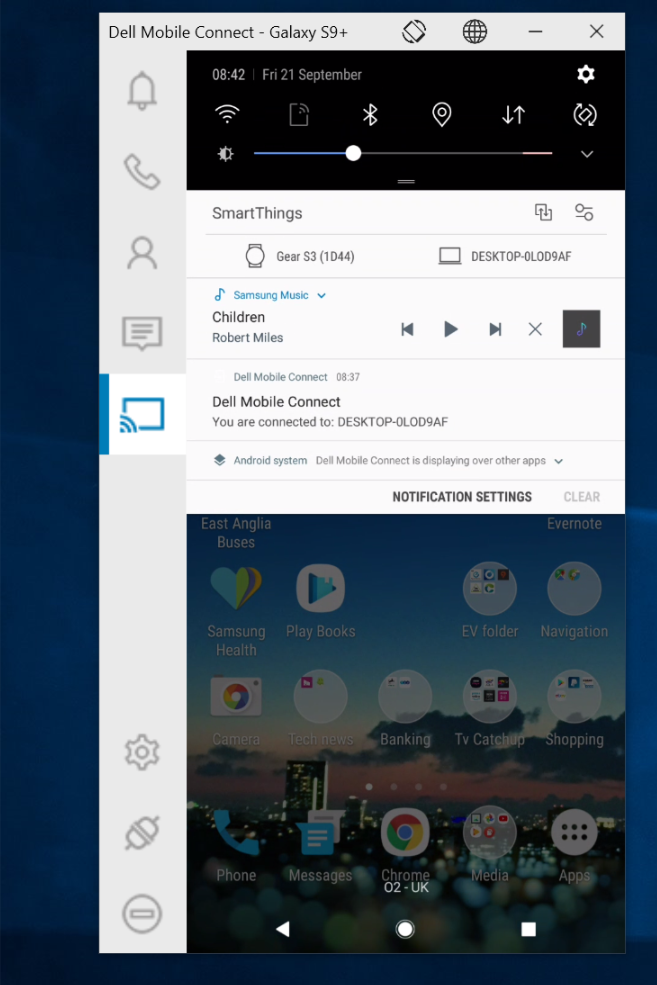Click the Android system layers icon
The width and height of the screenshot is (657, 985).
(219, 460)
